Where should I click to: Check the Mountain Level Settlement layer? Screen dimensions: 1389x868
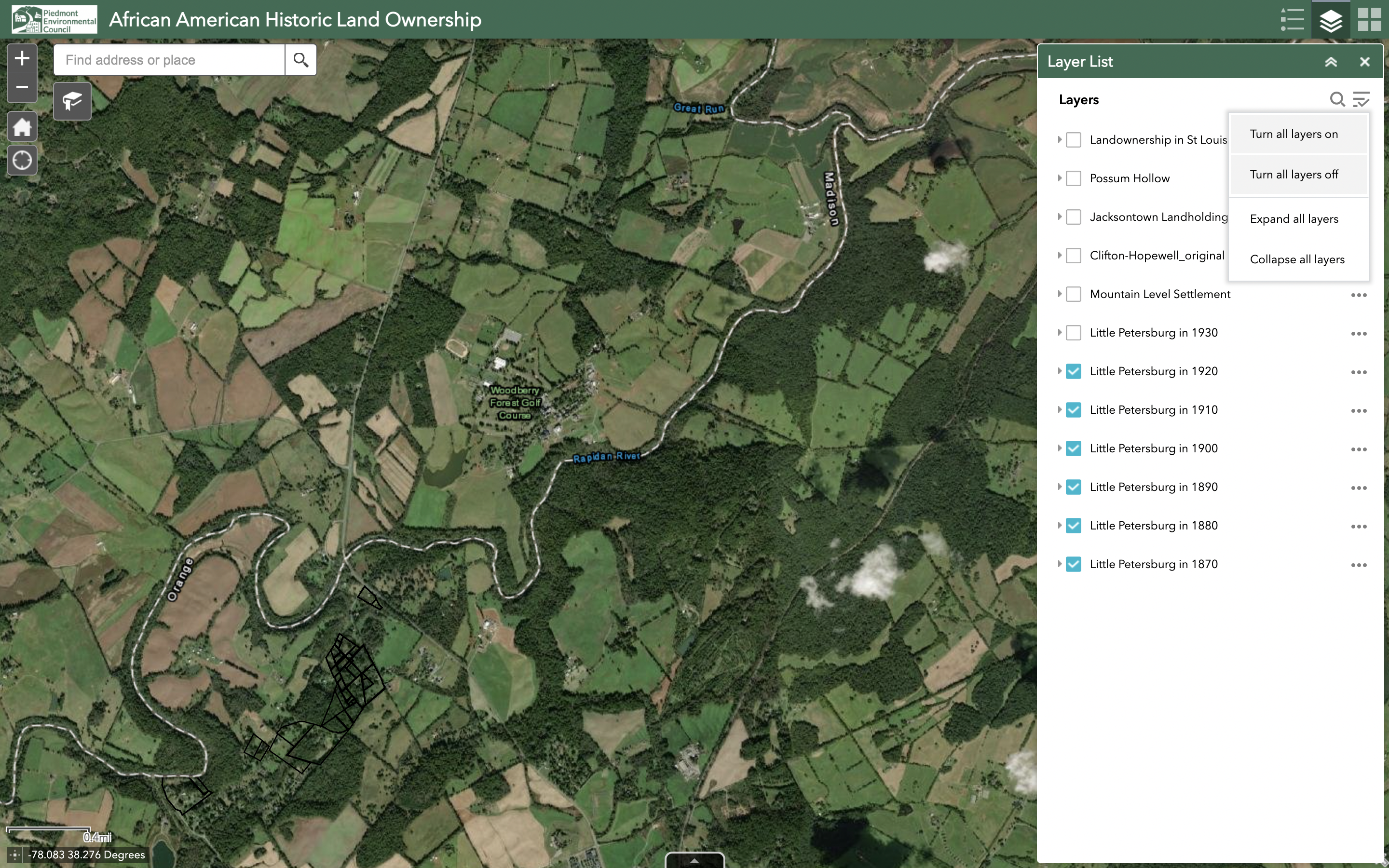[x=1073, y=295]
